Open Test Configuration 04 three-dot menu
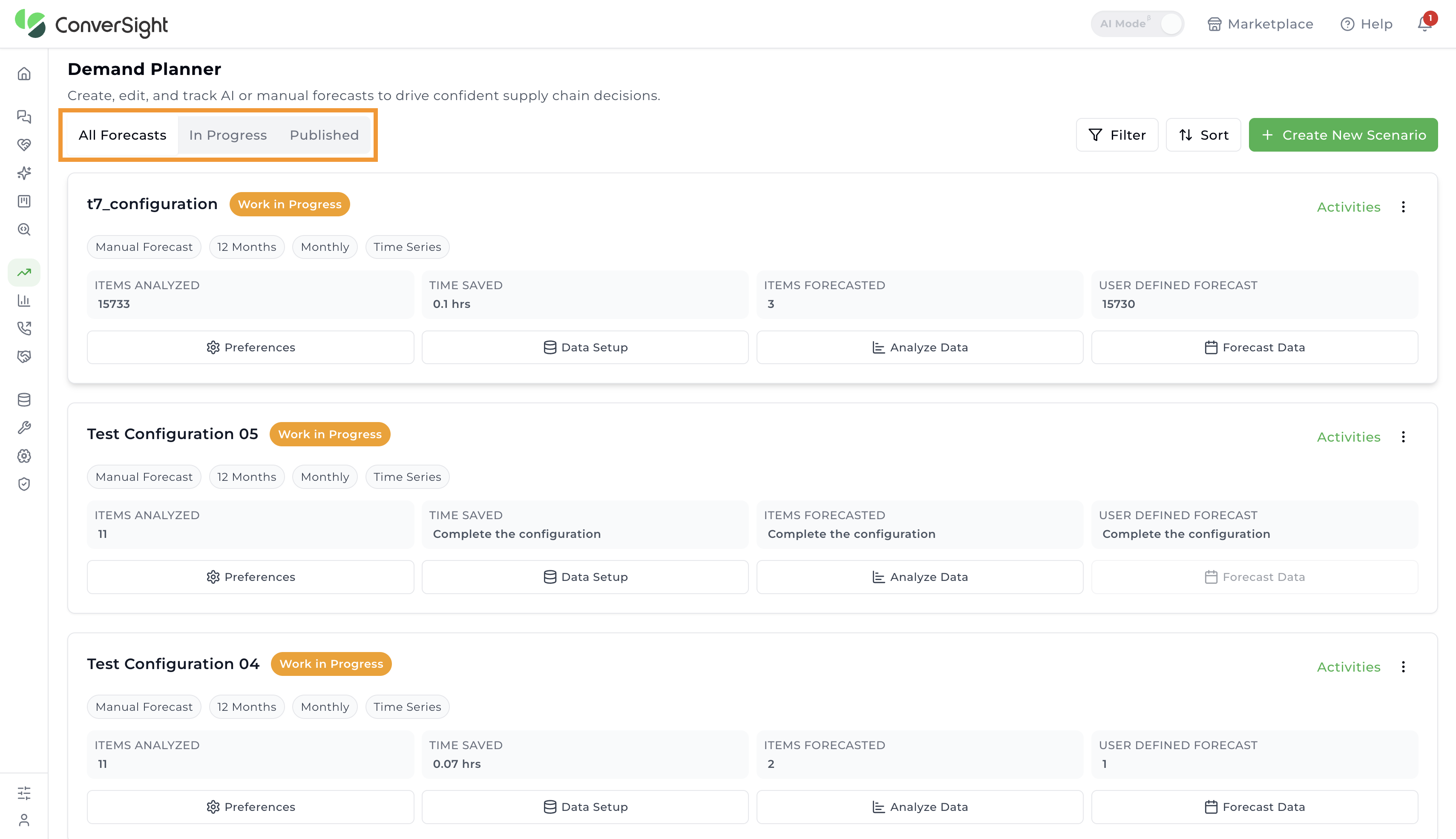The image size is (1456, 839). coord(1403,667)
